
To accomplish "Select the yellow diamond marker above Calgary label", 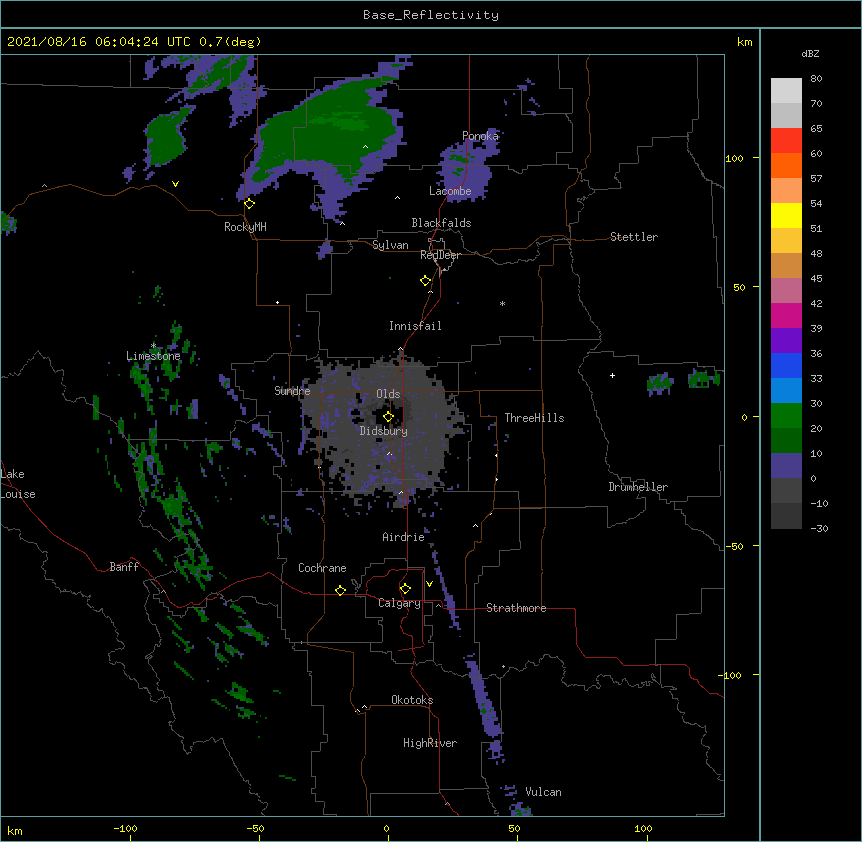I will coord(405,589).
